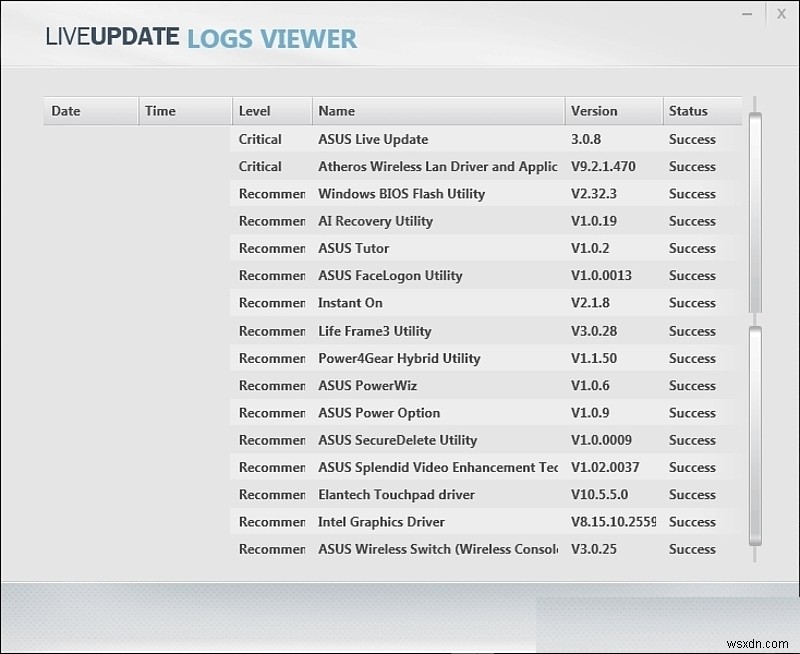Click Critical level of Atheros driver
The image size is (800, 654).
pyautogui.click(x=260, y=166)
